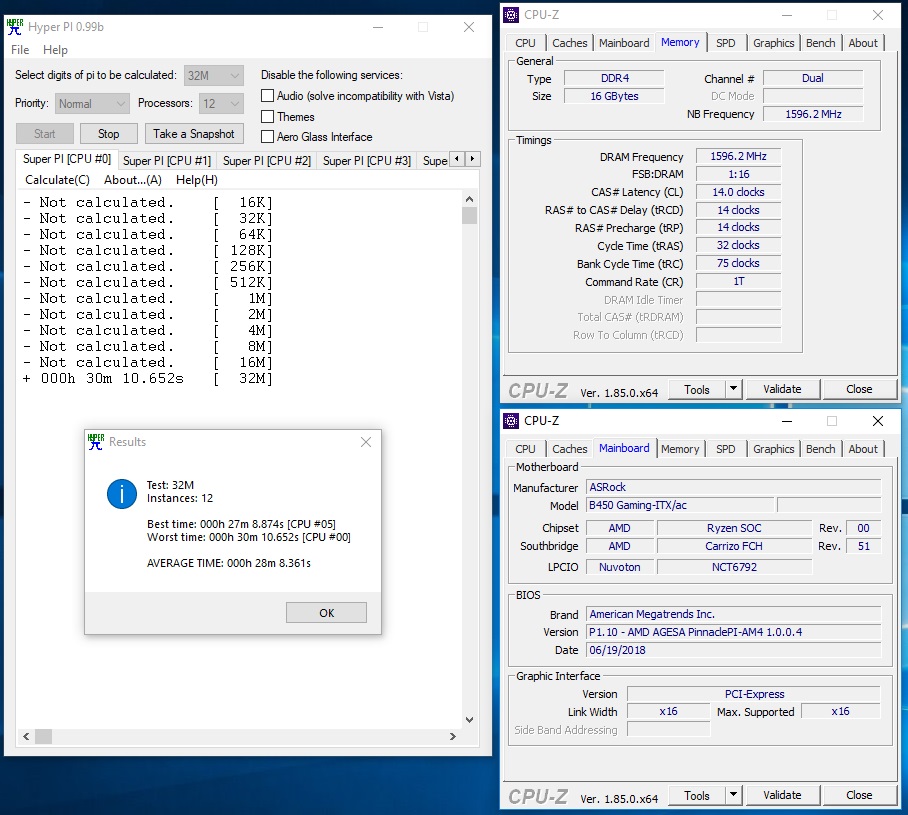Expand the Tools arrow in Memory CPU-Z window
908x815 pixels.
coord(733,389)
